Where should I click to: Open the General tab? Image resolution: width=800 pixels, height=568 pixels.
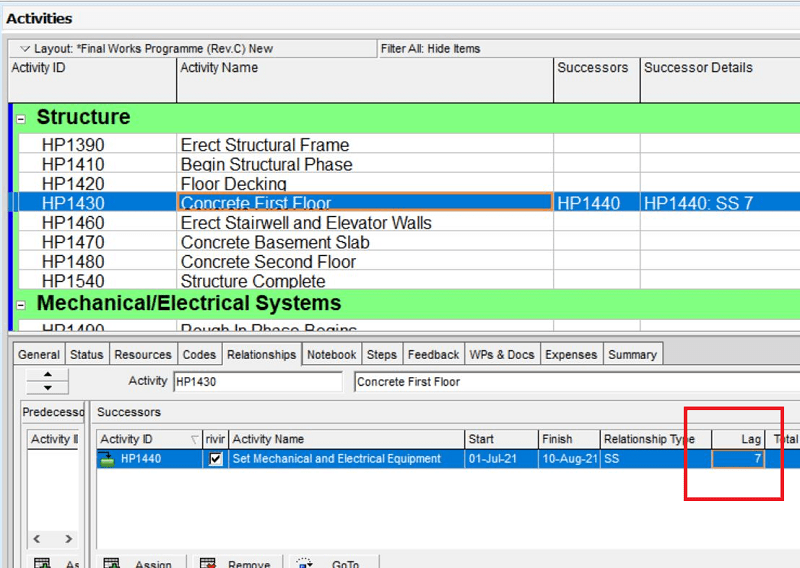39,354
